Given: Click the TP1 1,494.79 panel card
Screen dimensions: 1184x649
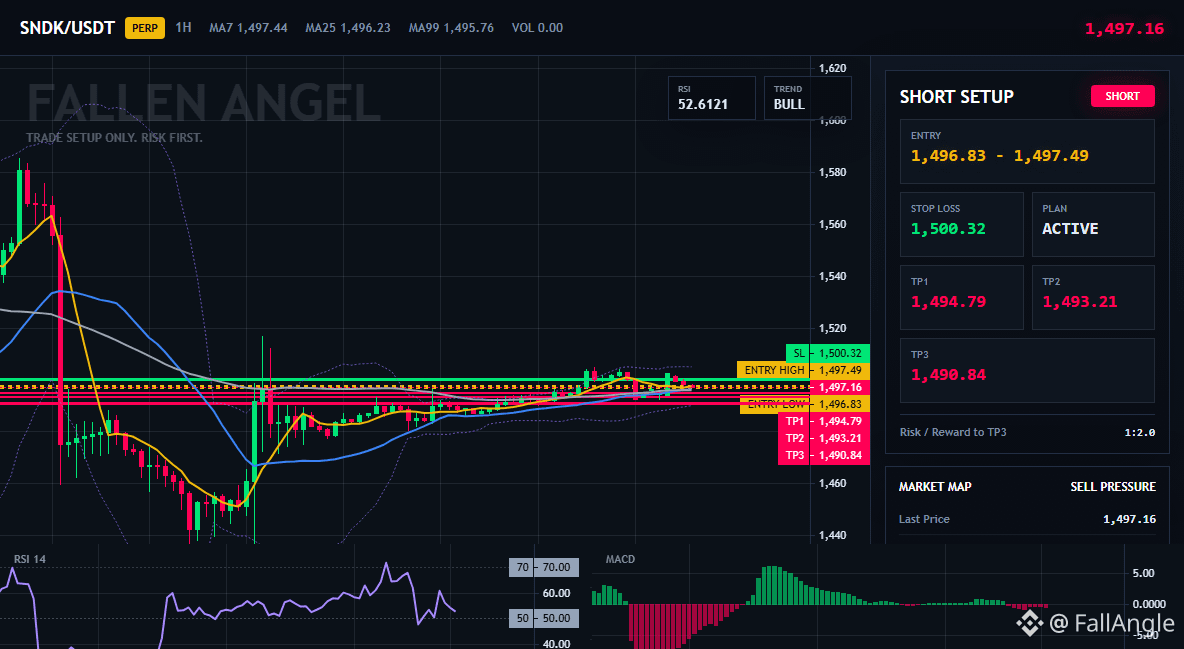Looking at the screenshot, I should [x=961, y=297].
